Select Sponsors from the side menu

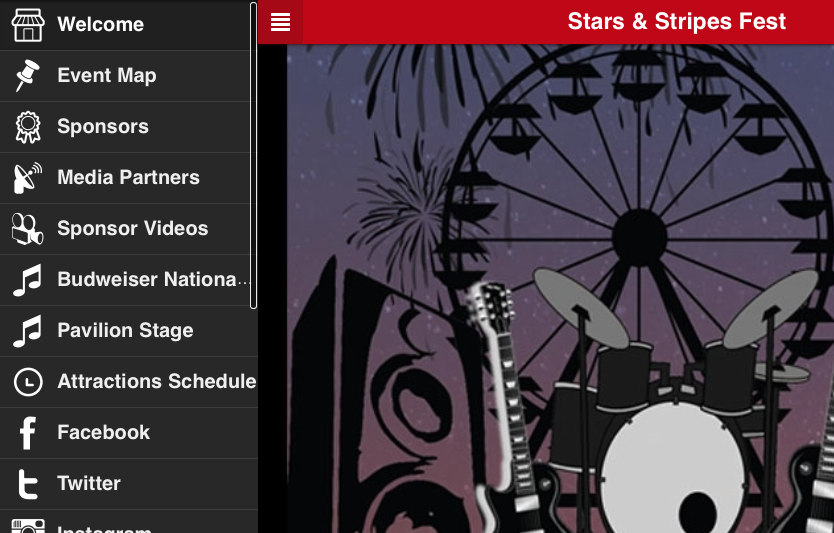(129, 127)
